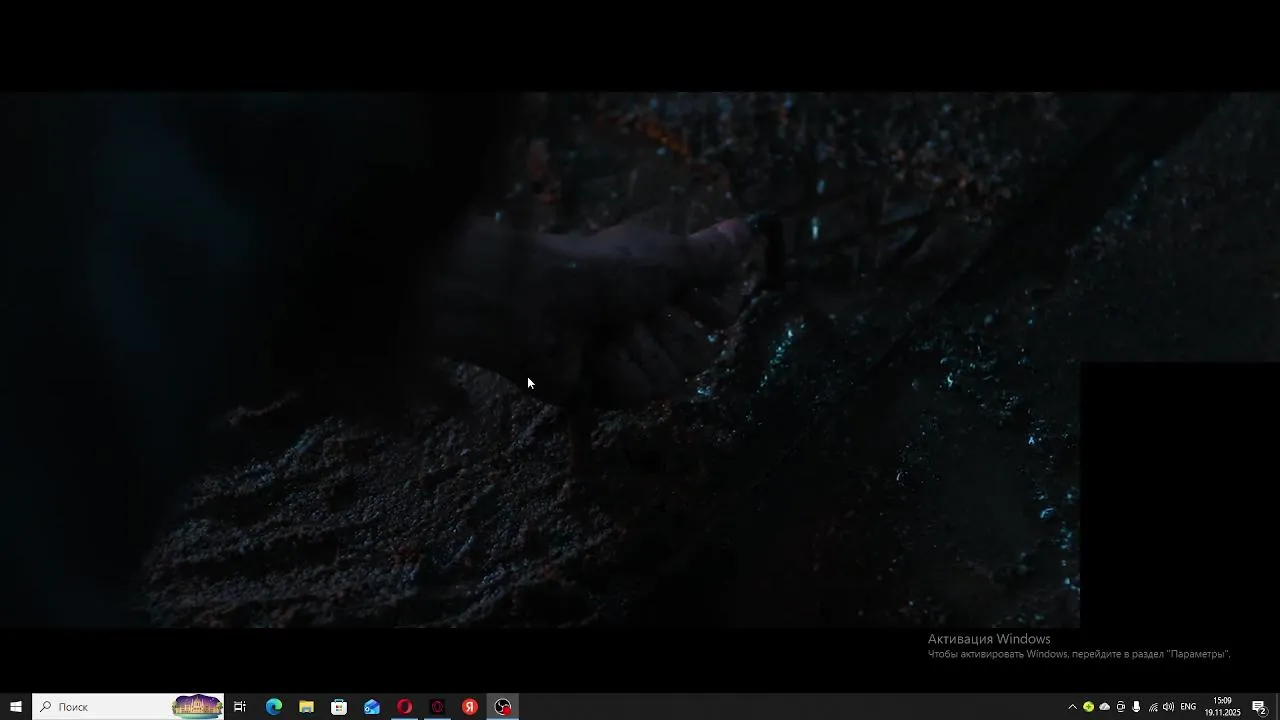Open the Action Center notifications icon
This screenshot has width=1280, height=720.
click(1259, 707)
